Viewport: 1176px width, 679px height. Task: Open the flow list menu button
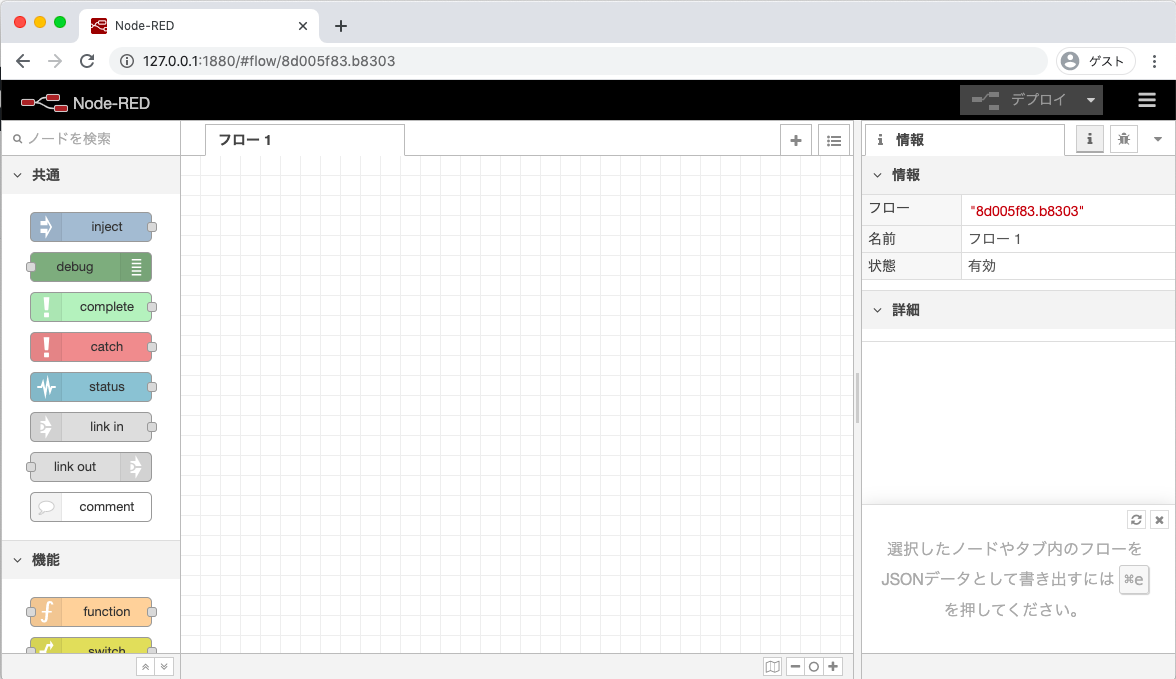coord(834,140)
